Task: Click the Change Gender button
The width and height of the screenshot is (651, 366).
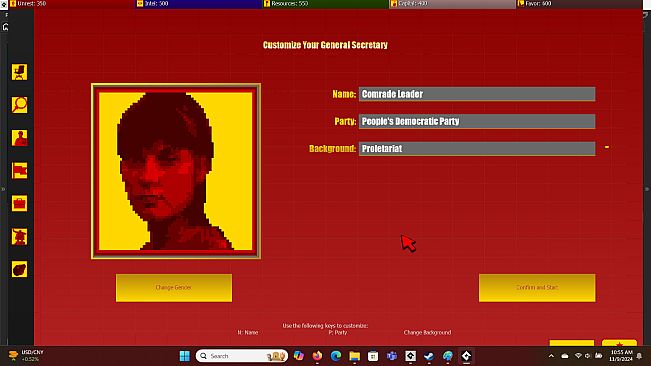Action: 174,288
